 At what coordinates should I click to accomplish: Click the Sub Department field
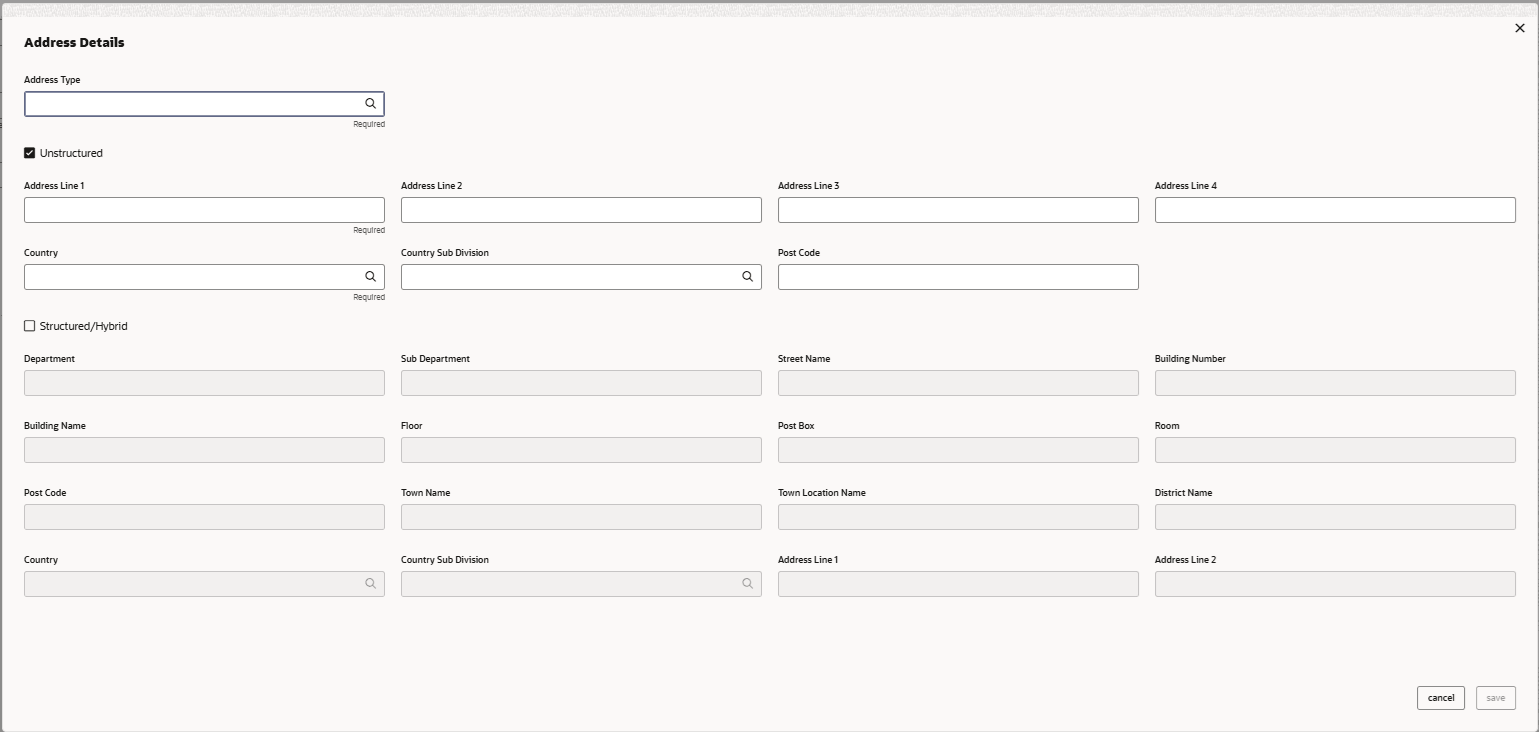(581, 383)
